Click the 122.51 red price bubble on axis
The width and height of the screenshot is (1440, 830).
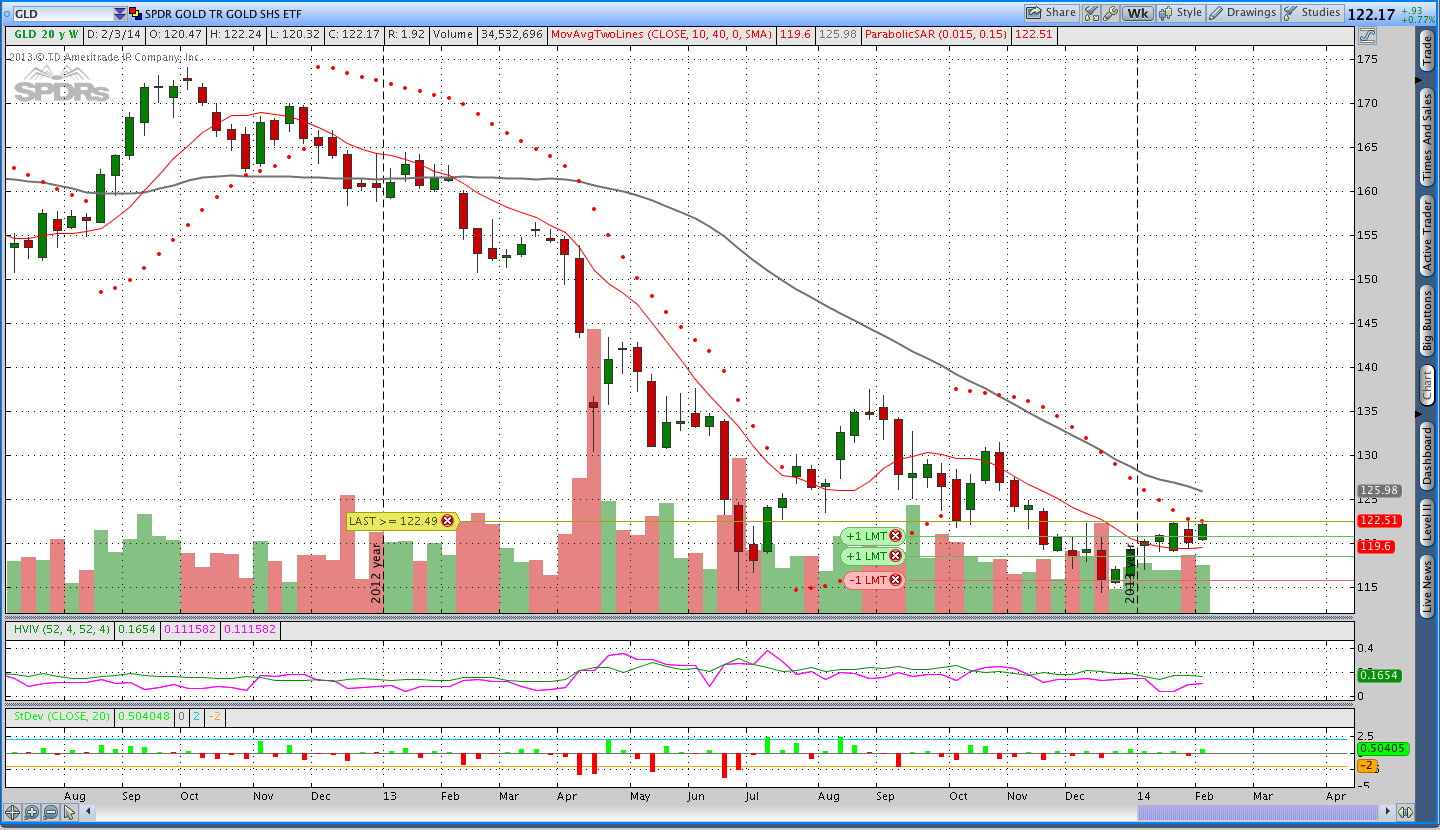(x=1380, y=521)
